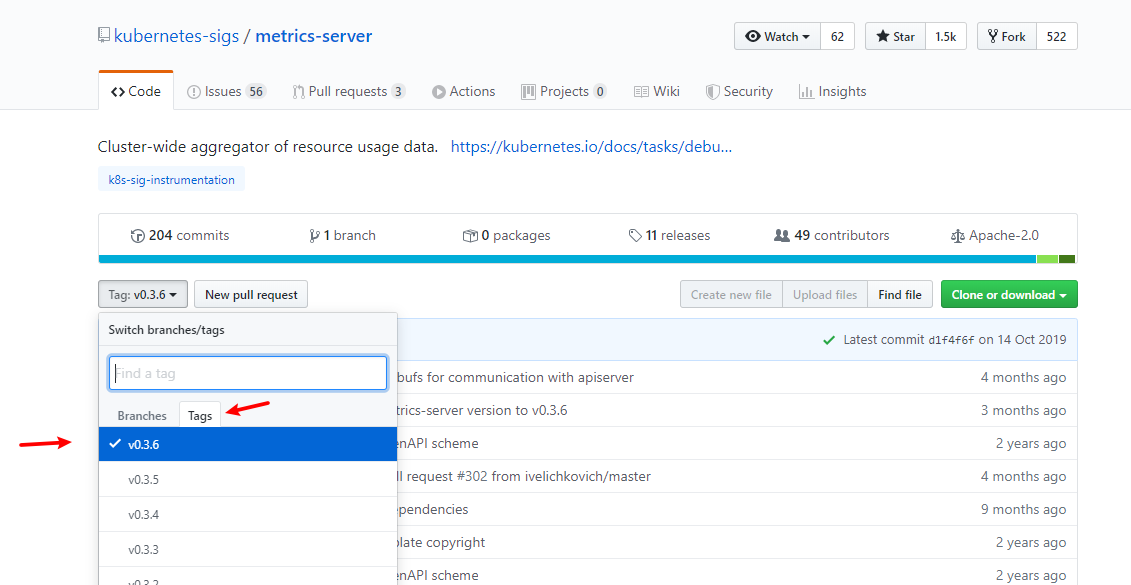Click the branch icon next to 1 branch

point(315,235)
